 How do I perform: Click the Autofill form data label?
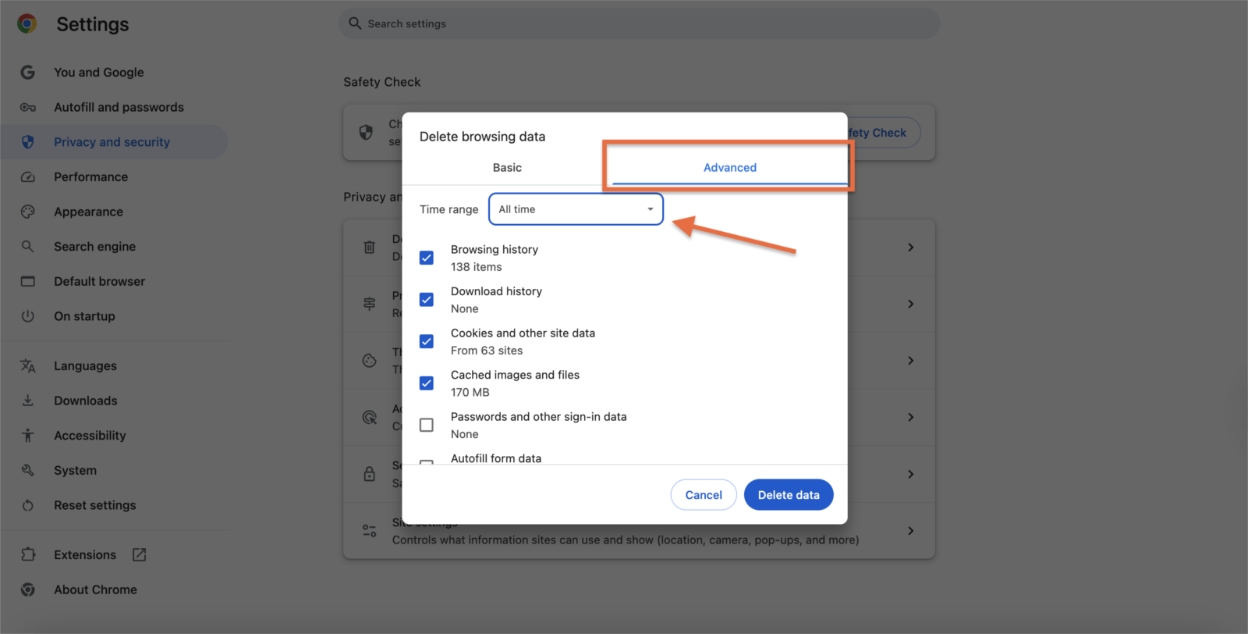(x=496, y=459)
